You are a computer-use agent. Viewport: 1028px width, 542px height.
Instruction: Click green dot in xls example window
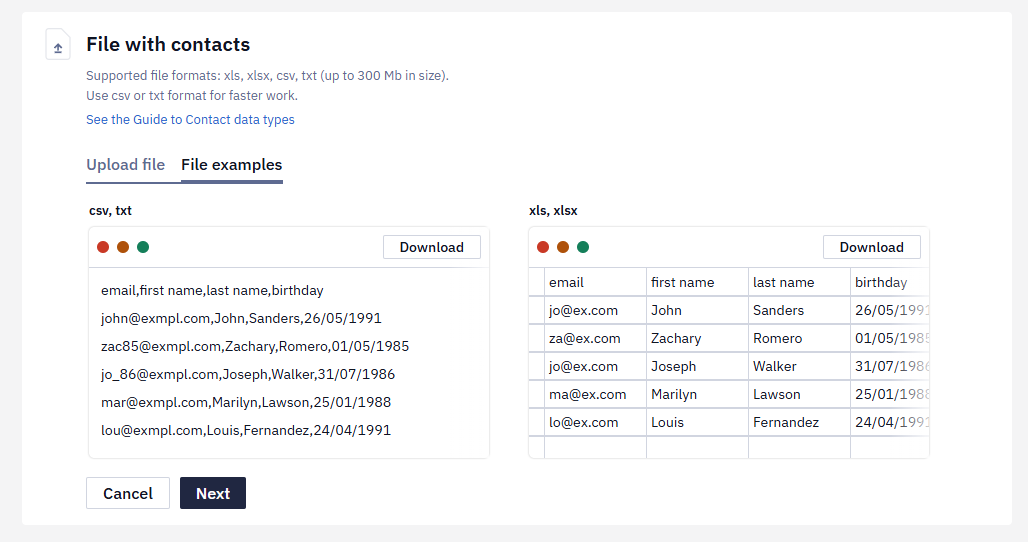(583, 247)
